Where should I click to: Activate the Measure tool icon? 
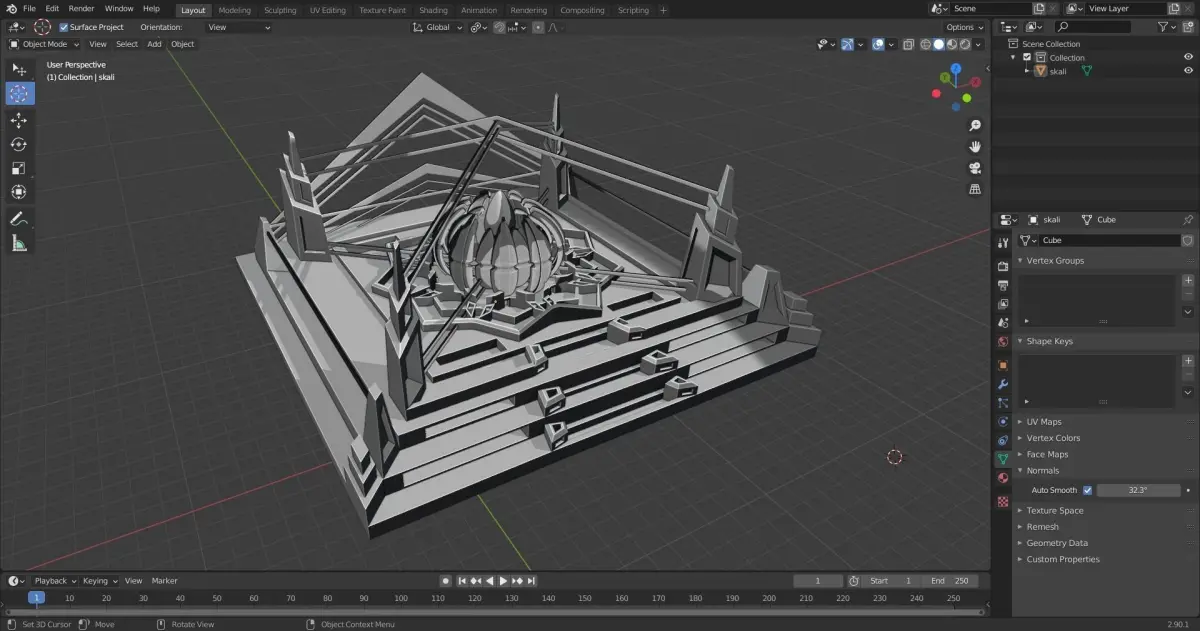(x=19, y=243)
